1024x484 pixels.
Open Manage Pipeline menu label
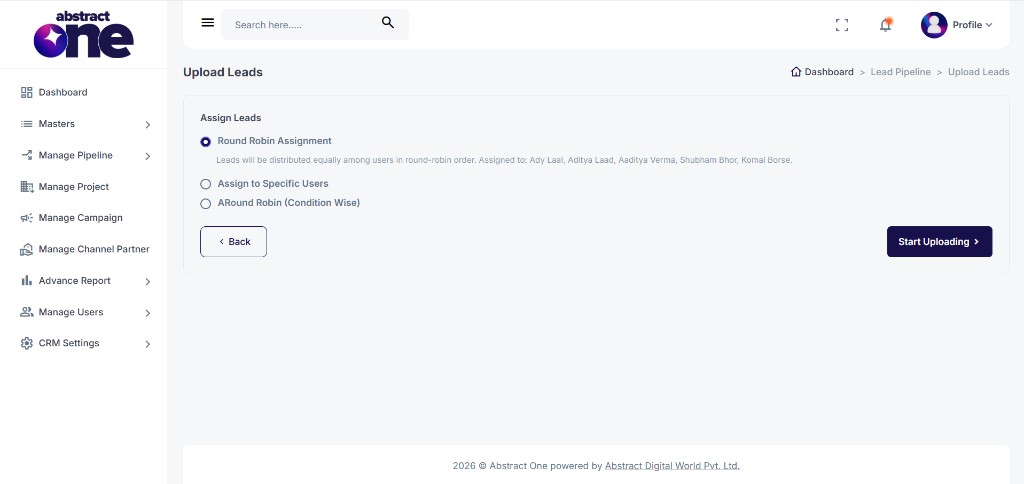pos(75,155)
